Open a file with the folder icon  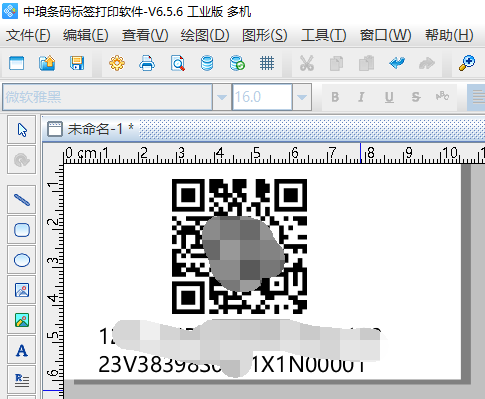pos(47,63)
